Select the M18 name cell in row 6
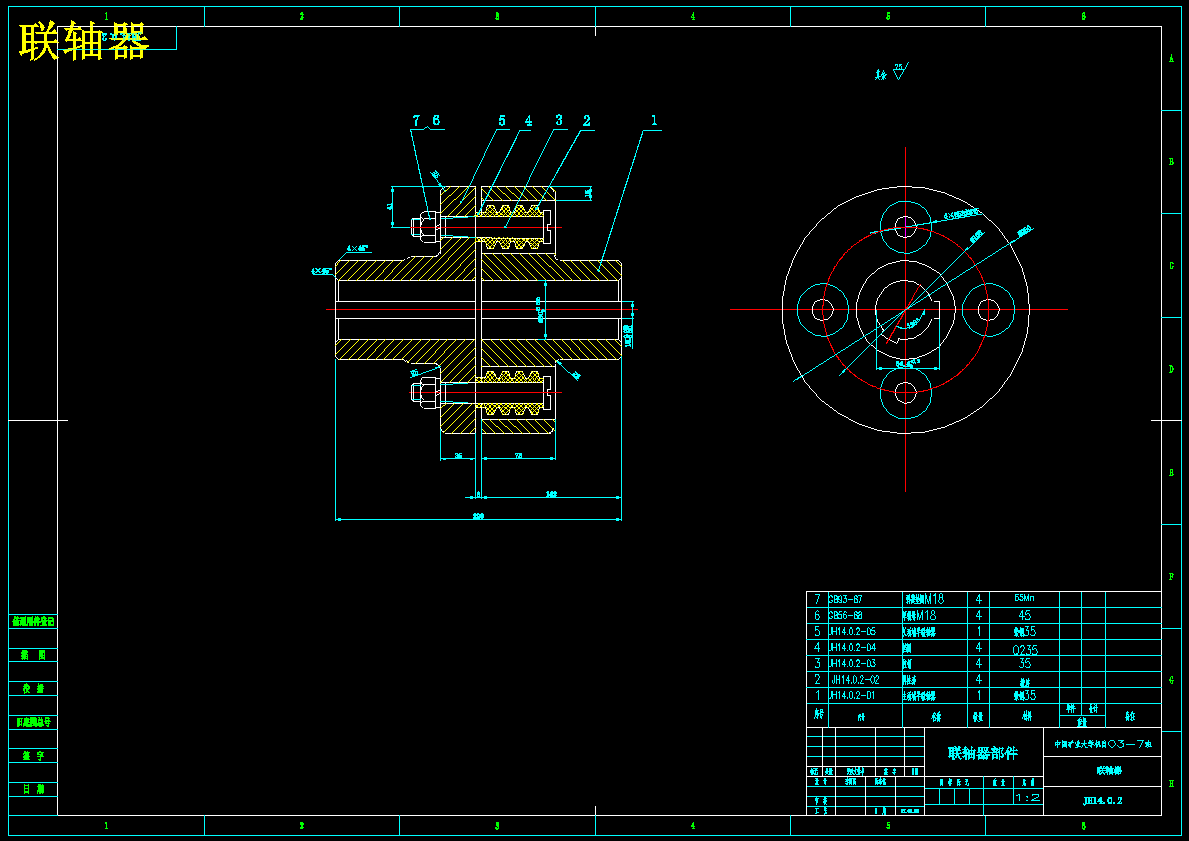Image resolution: width=1189 pixels, height=841 pixels. [920, 615]
